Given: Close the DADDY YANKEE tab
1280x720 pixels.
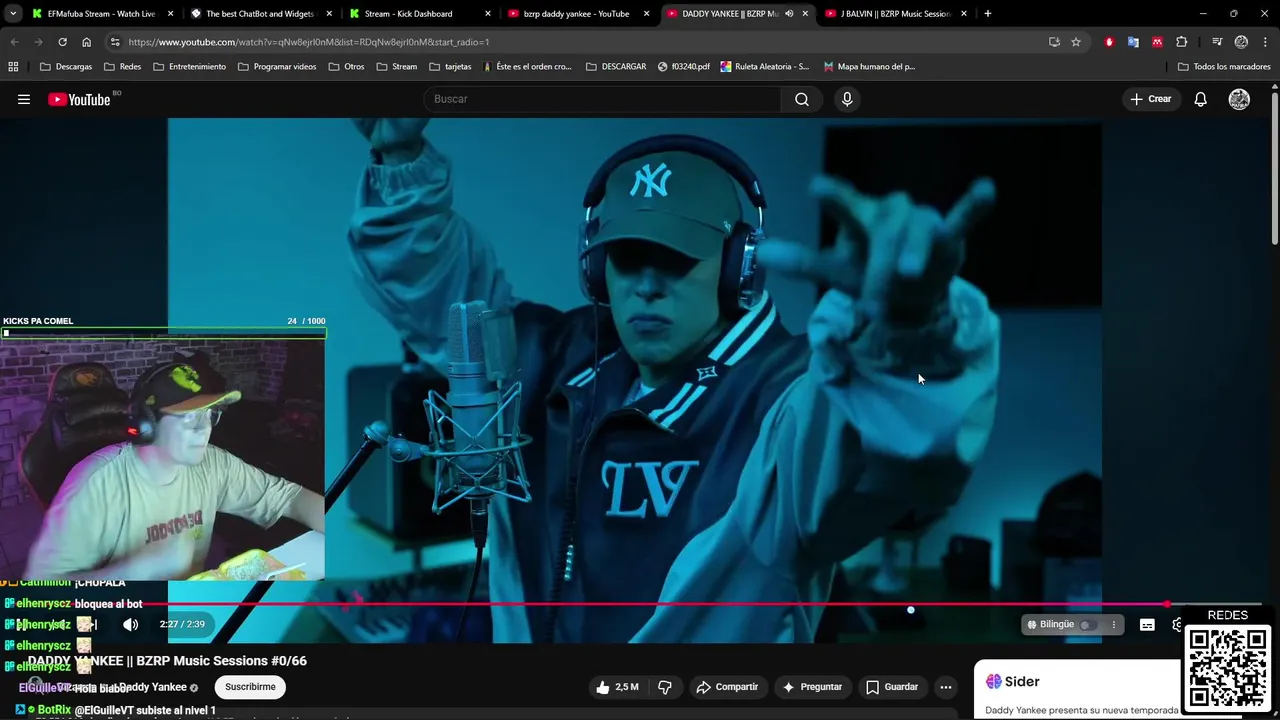Looking at the screenshot, I should (805, 14).
